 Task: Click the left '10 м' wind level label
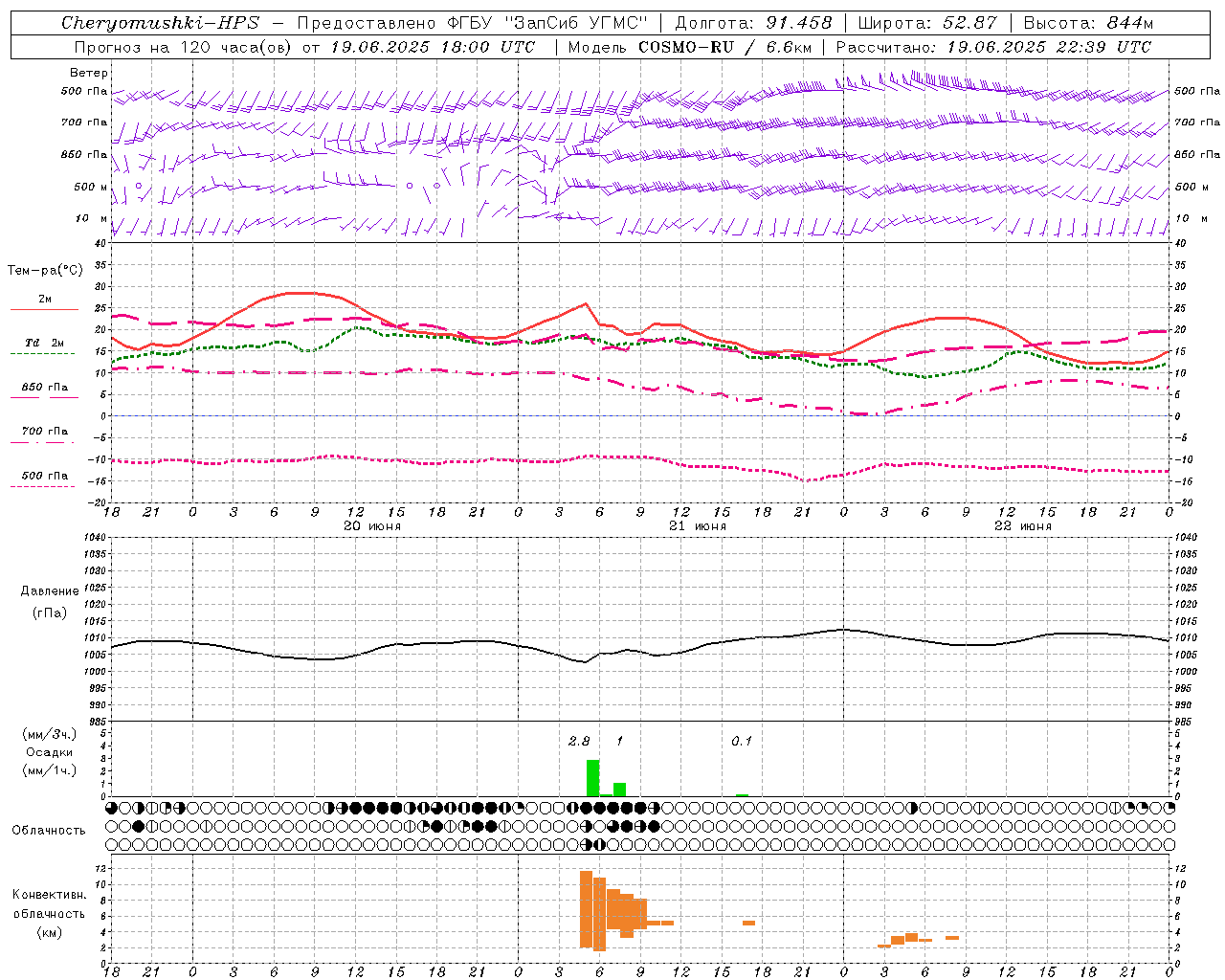pyautogui.click(x=91, y=218)
